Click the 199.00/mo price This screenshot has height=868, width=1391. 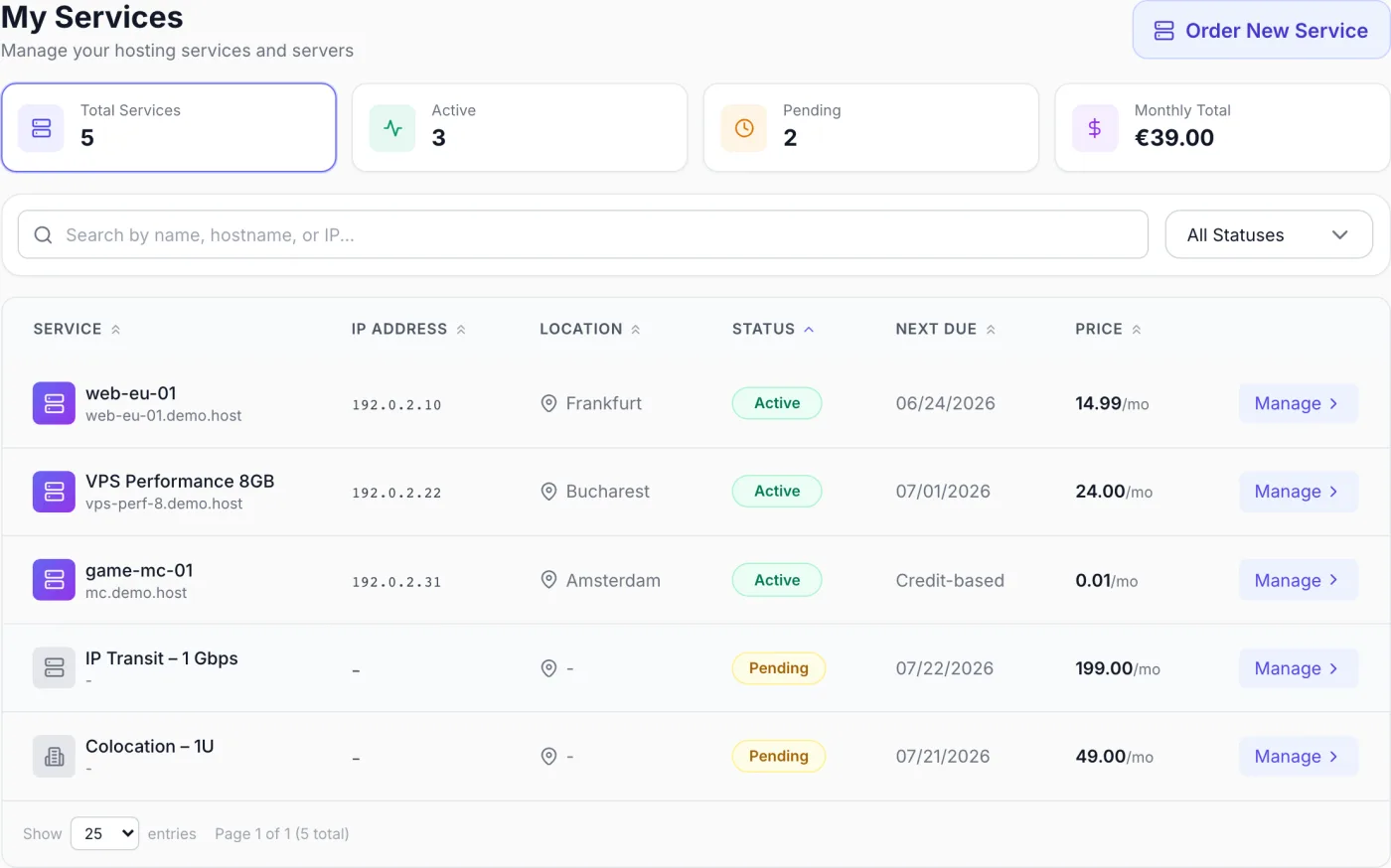[1118, 668]
